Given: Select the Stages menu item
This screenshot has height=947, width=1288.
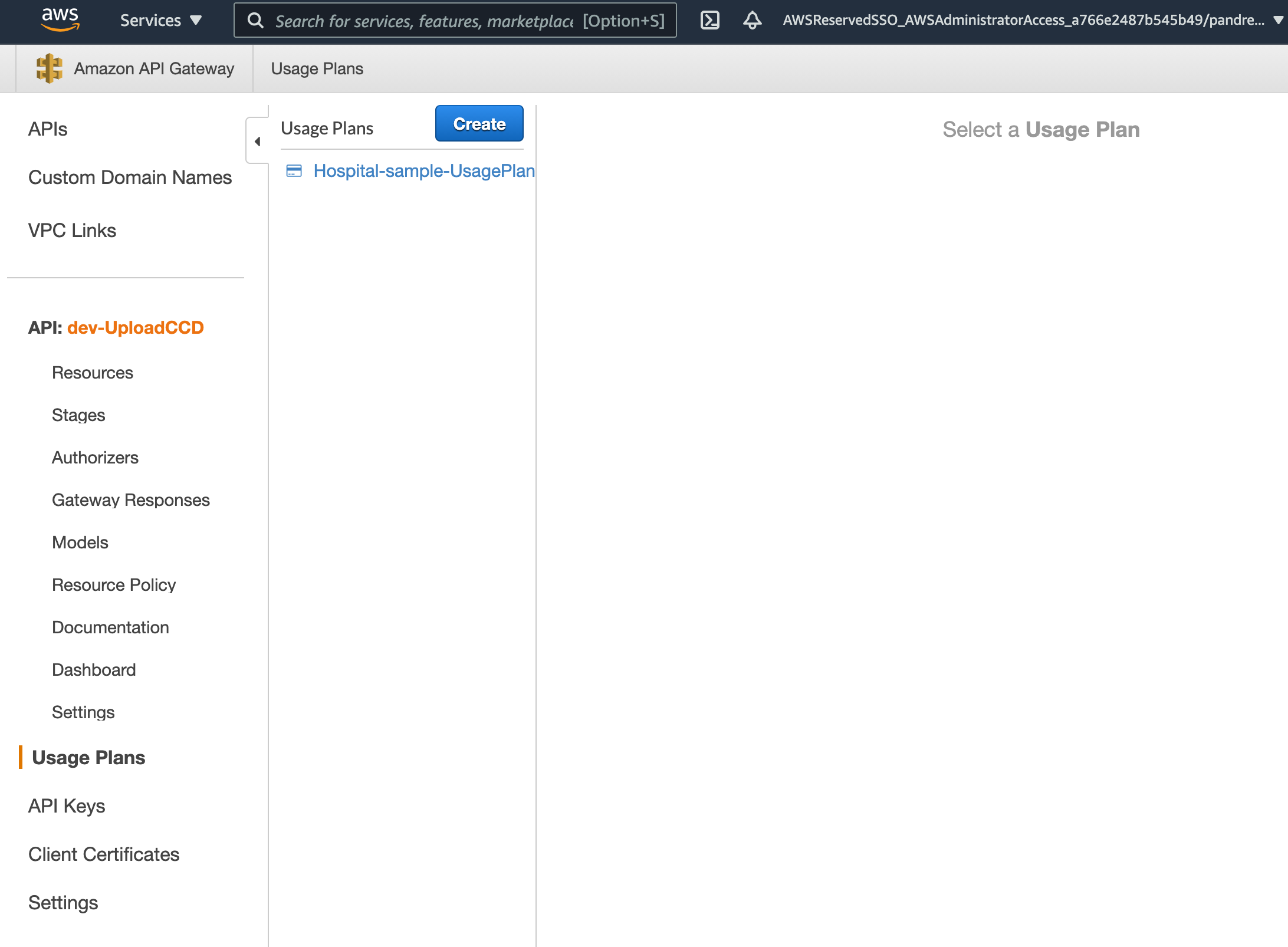Looking at the screenshot, I should (78, 415).
